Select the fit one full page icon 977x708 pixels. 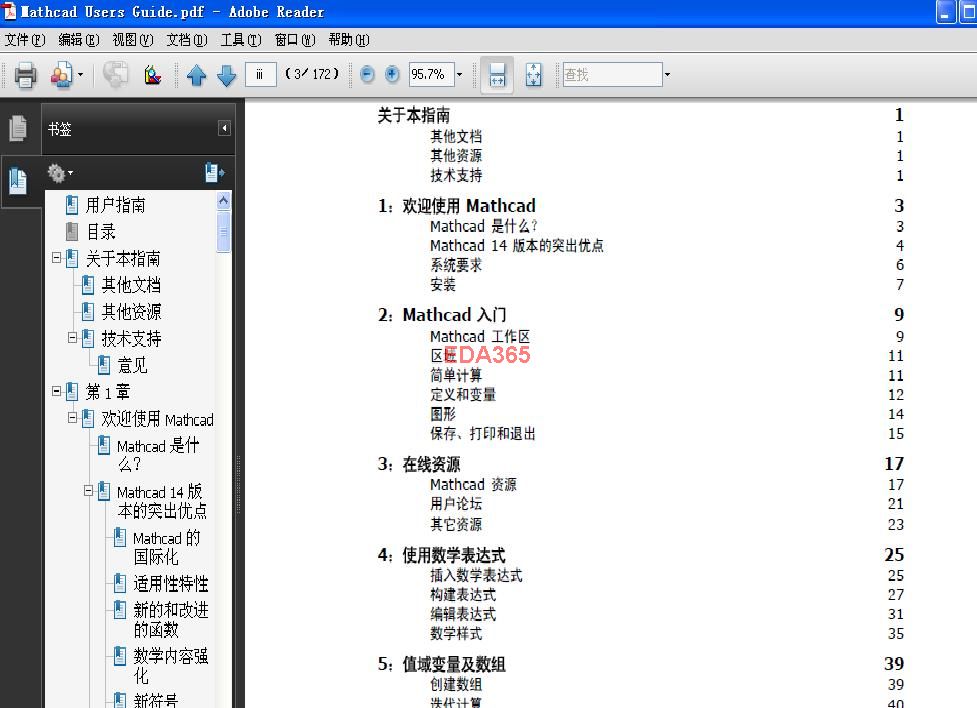(533, 75)
